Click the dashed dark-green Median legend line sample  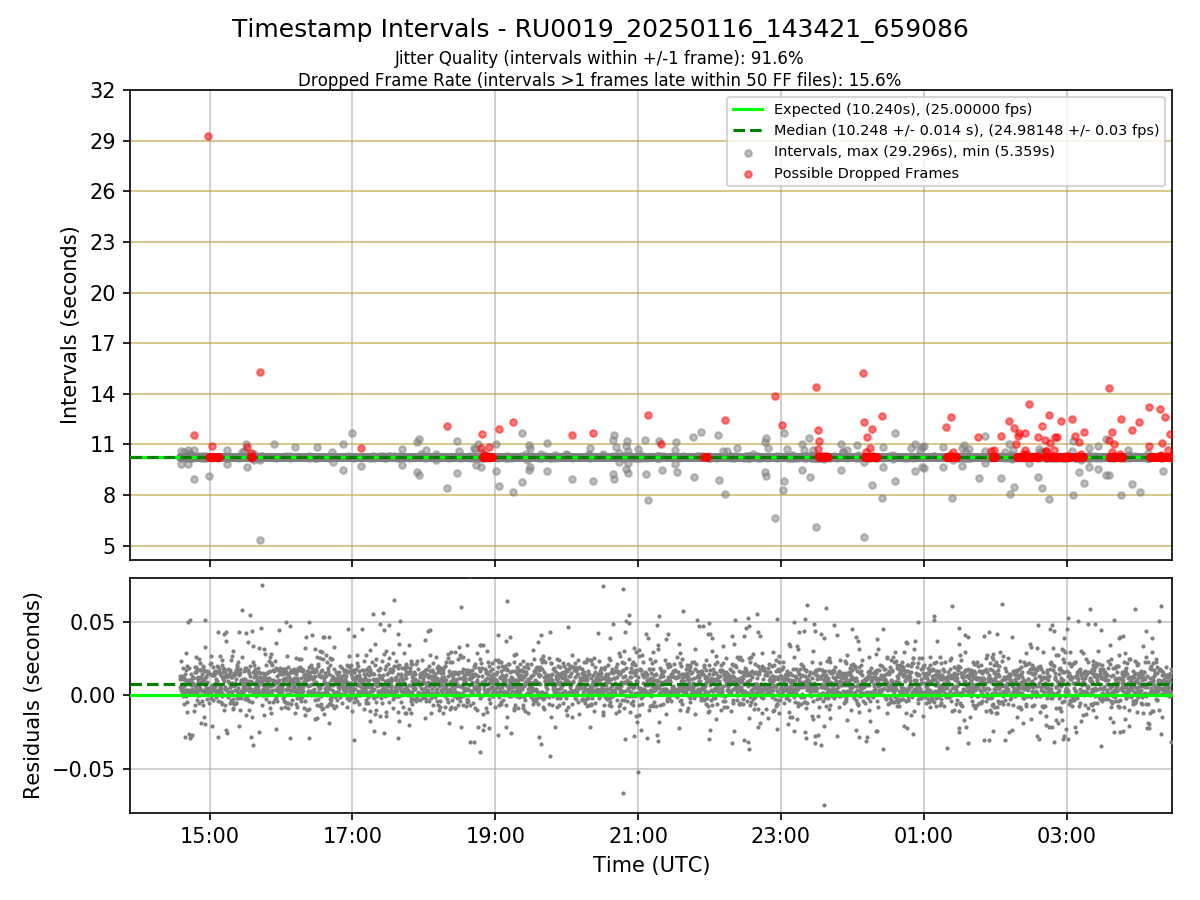[x=748, y=131]
